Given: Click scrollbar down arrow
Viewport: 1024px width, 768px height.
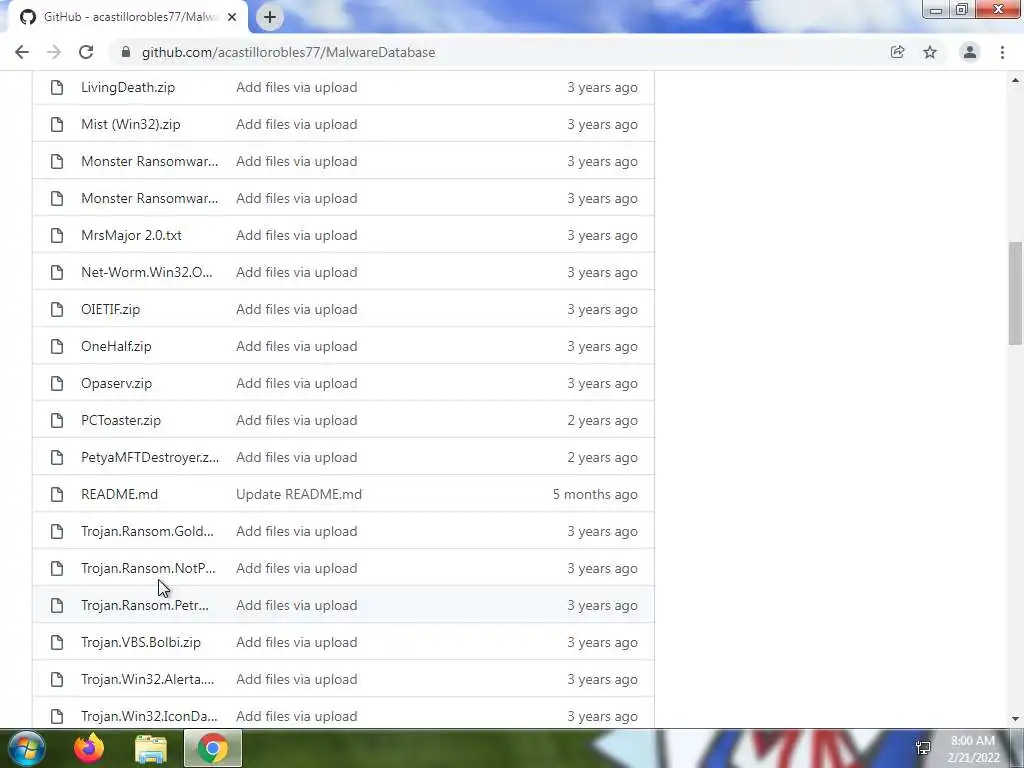Looking at the screenshot, I should point(1015,719).
